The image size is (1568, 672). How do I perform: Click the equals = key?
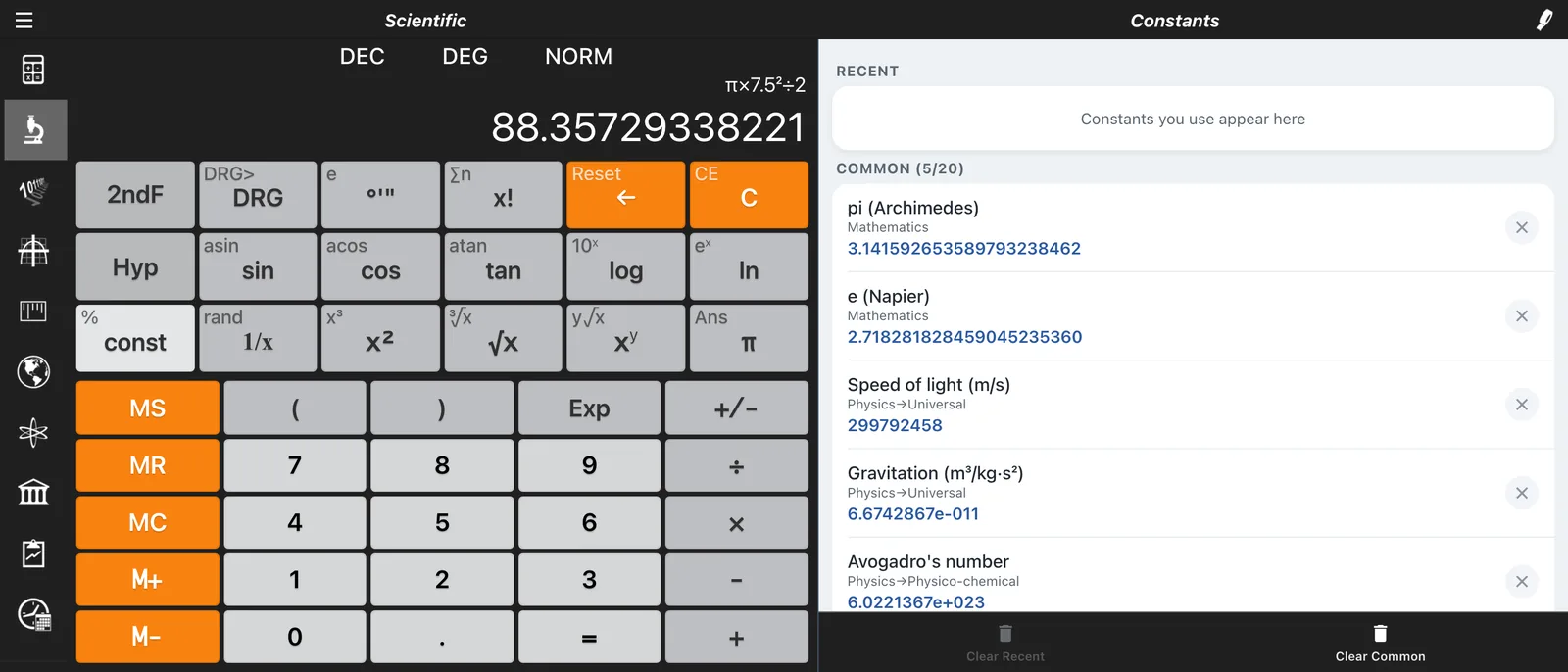click(589, 637)
